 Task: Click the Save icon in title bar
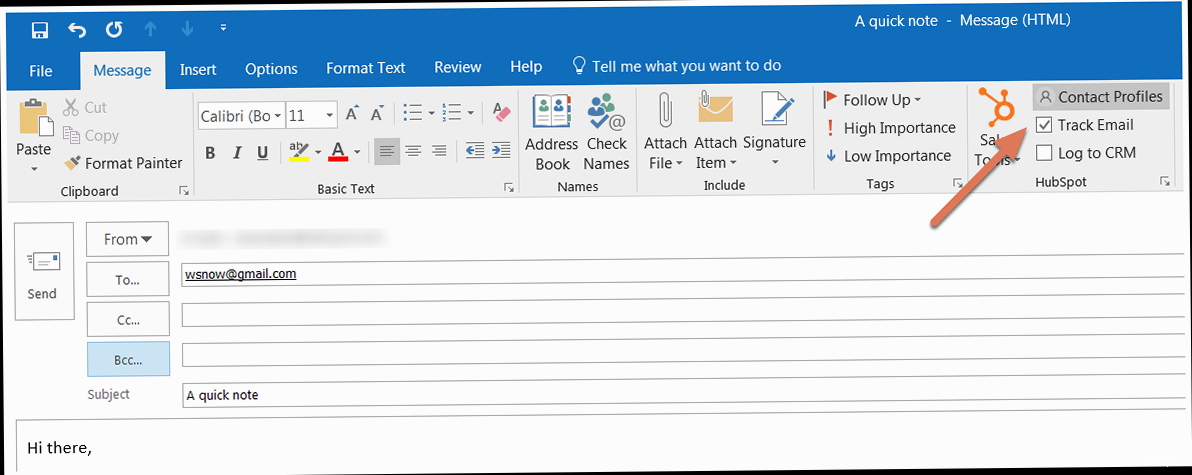click(x=40, y=28)
